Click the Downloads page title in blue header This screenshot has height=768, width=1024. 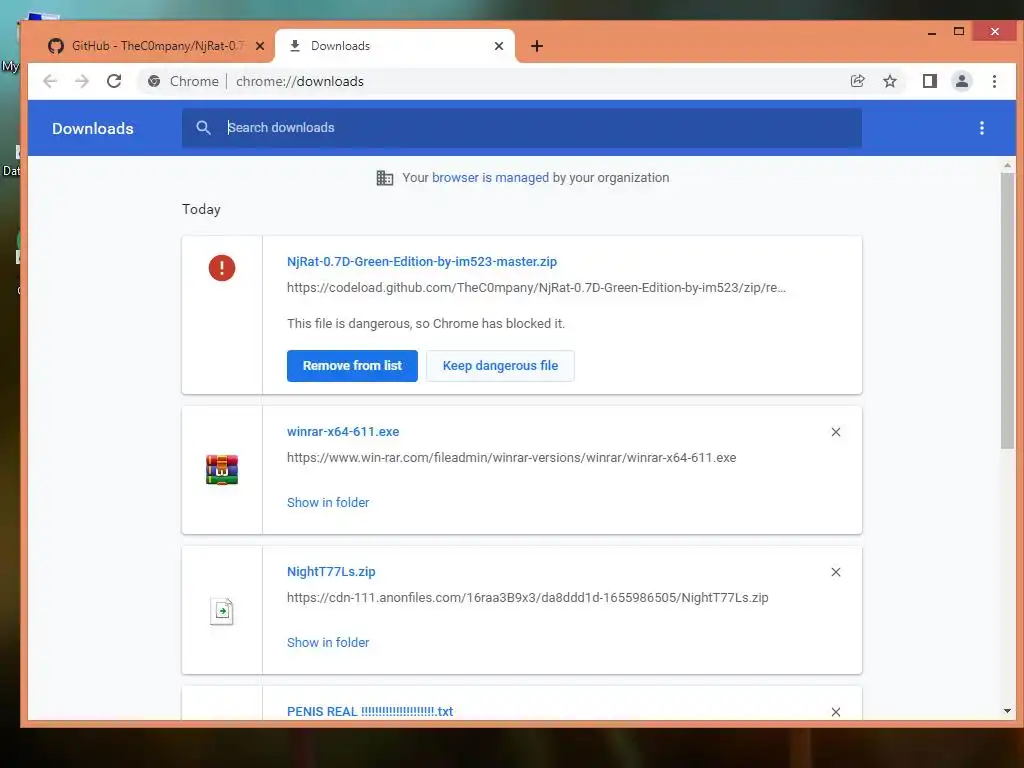click(93, 129)
